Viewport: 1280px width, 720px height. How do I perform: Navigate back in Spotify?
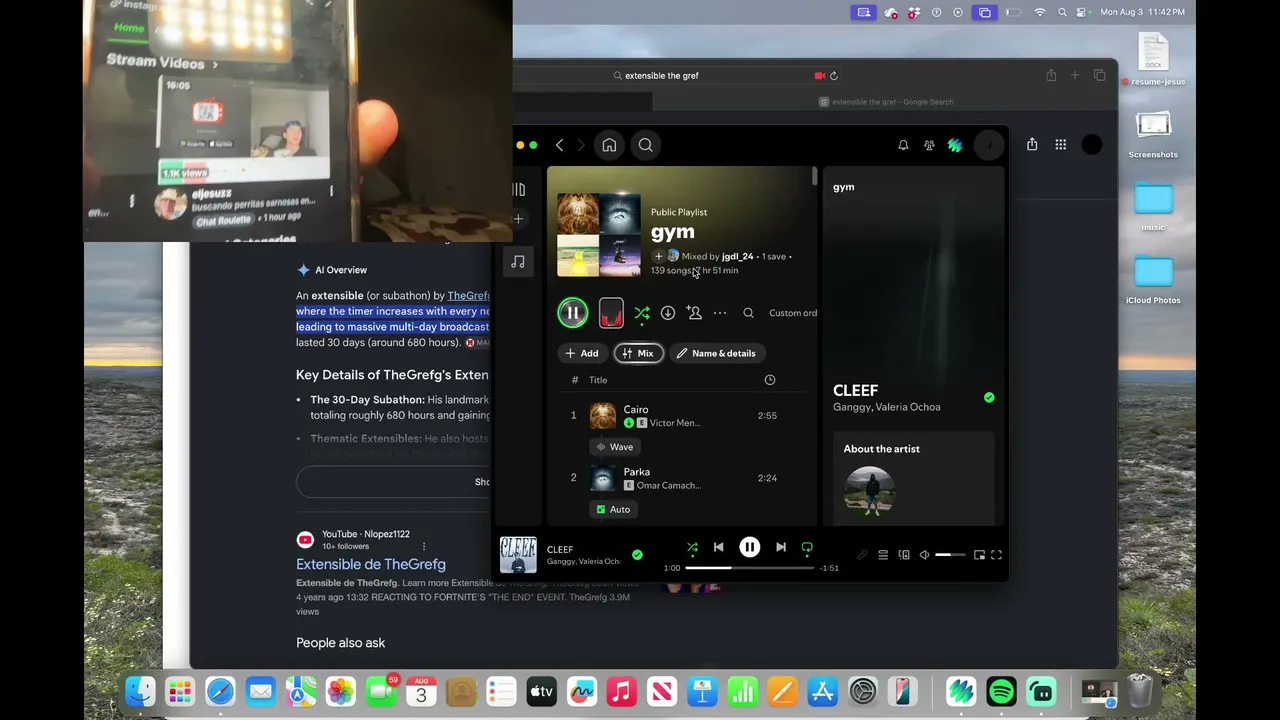560,145
